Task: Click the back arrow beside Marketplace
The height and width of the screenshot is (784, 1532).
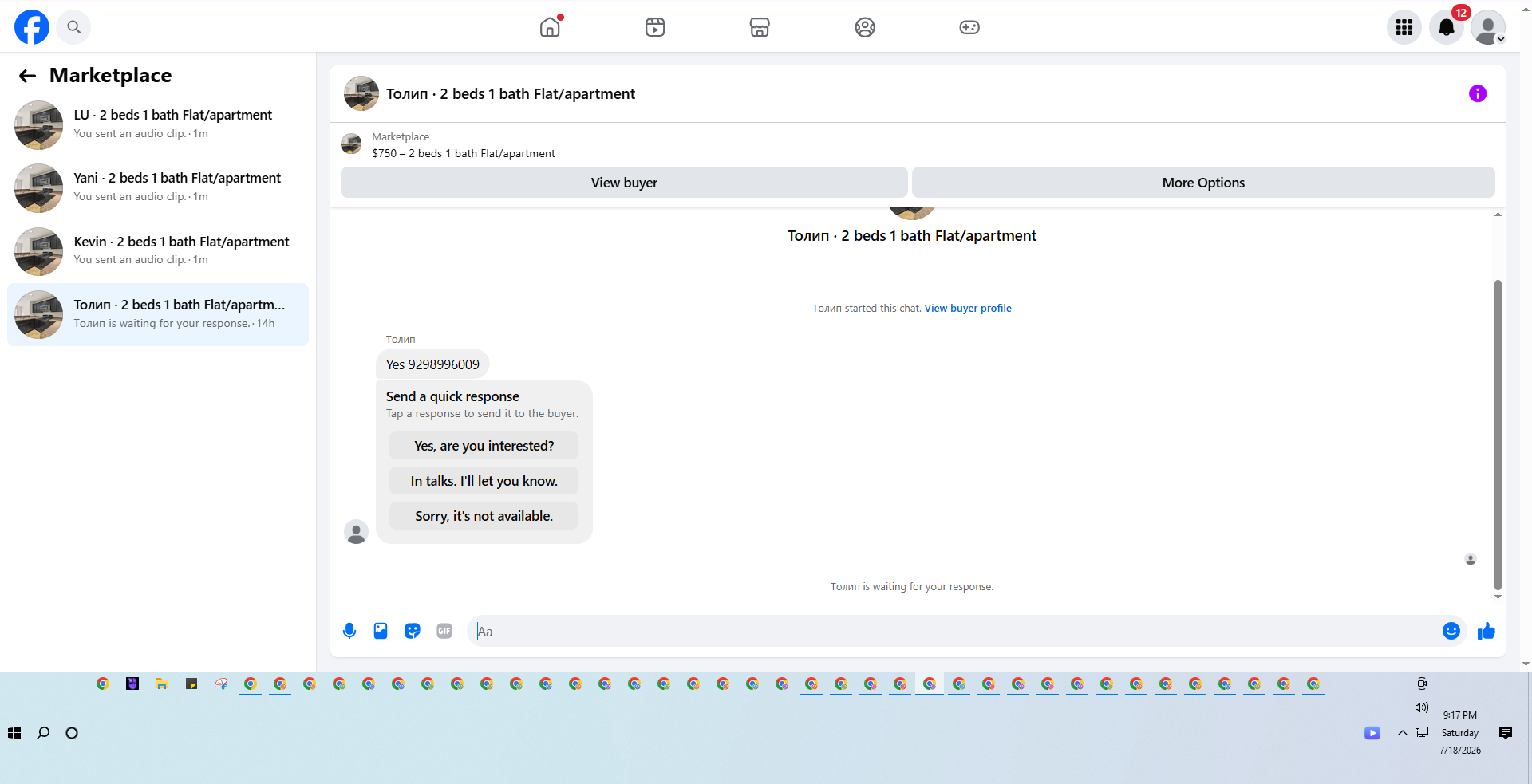Action: click(x=27, y=76)
